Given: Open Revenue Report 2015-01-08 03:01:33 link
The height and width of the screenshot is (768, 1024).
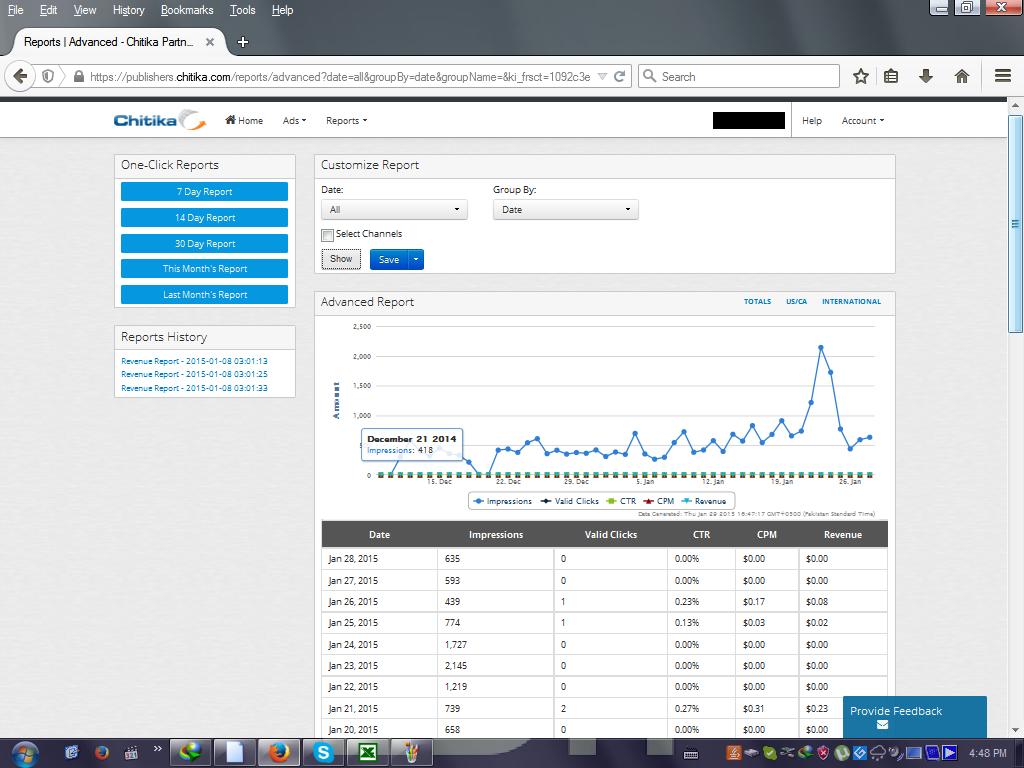Looking at the screenshot, I should 194,388.
